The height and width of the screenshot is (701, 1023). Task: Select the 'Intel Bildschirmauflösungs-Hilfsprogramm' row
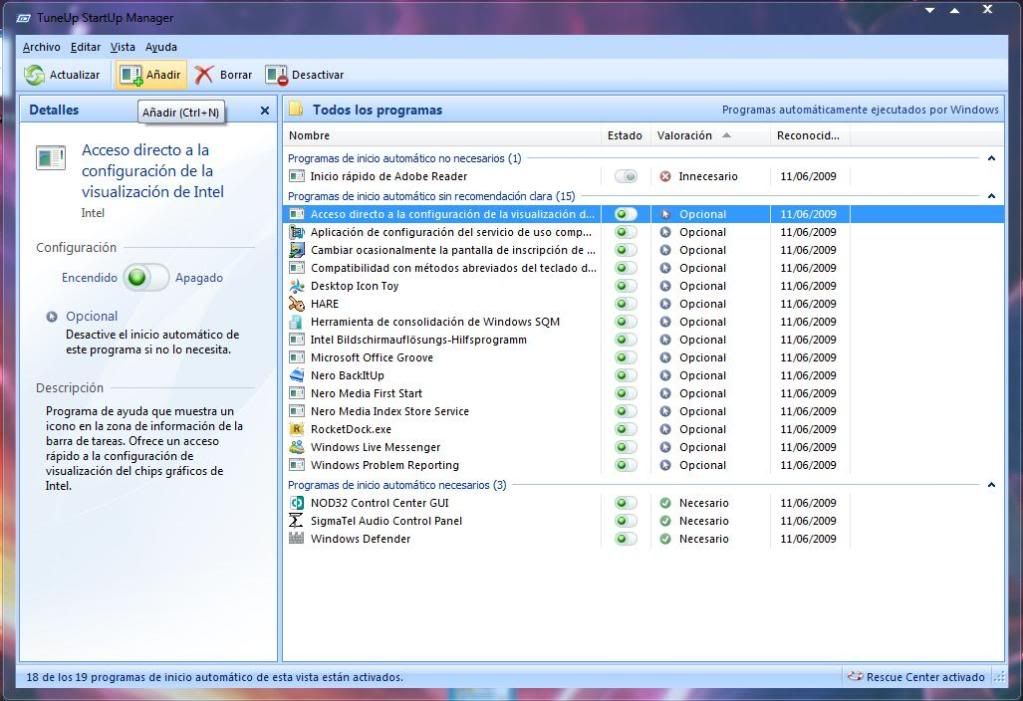pyautogui.click(x=643, y=339)
